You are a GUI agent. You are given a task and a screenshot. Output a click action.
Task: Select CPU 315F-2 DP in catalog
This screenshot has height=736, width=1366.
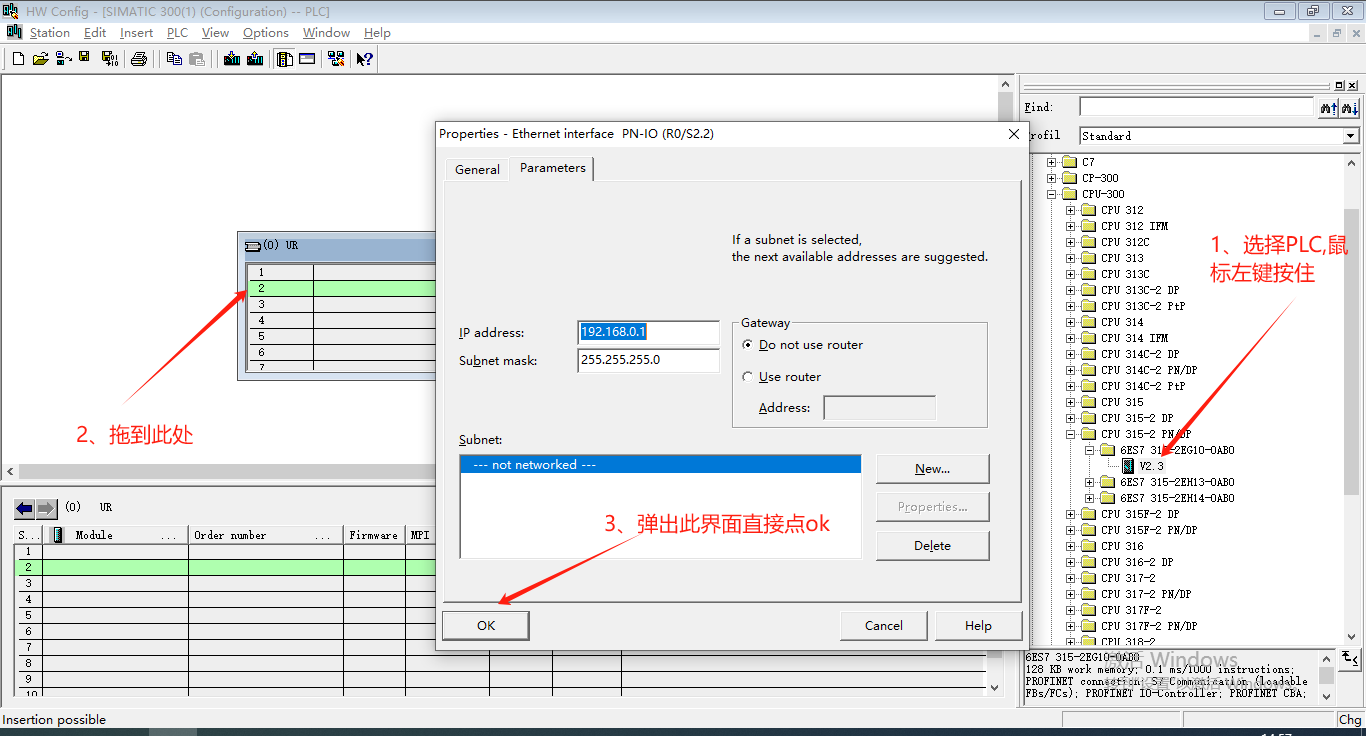[1139, 514]
